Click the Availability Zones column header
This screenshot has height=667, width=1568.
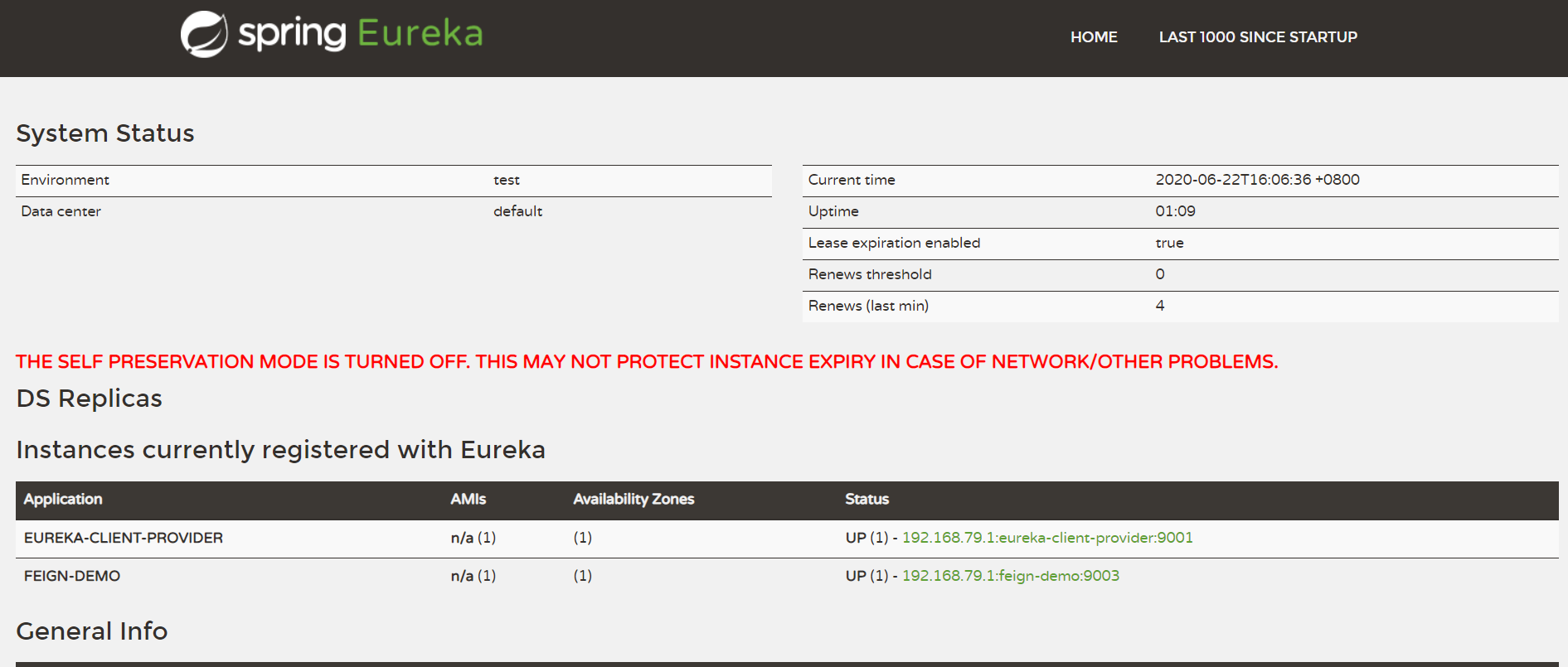click(x=634, y=499)
